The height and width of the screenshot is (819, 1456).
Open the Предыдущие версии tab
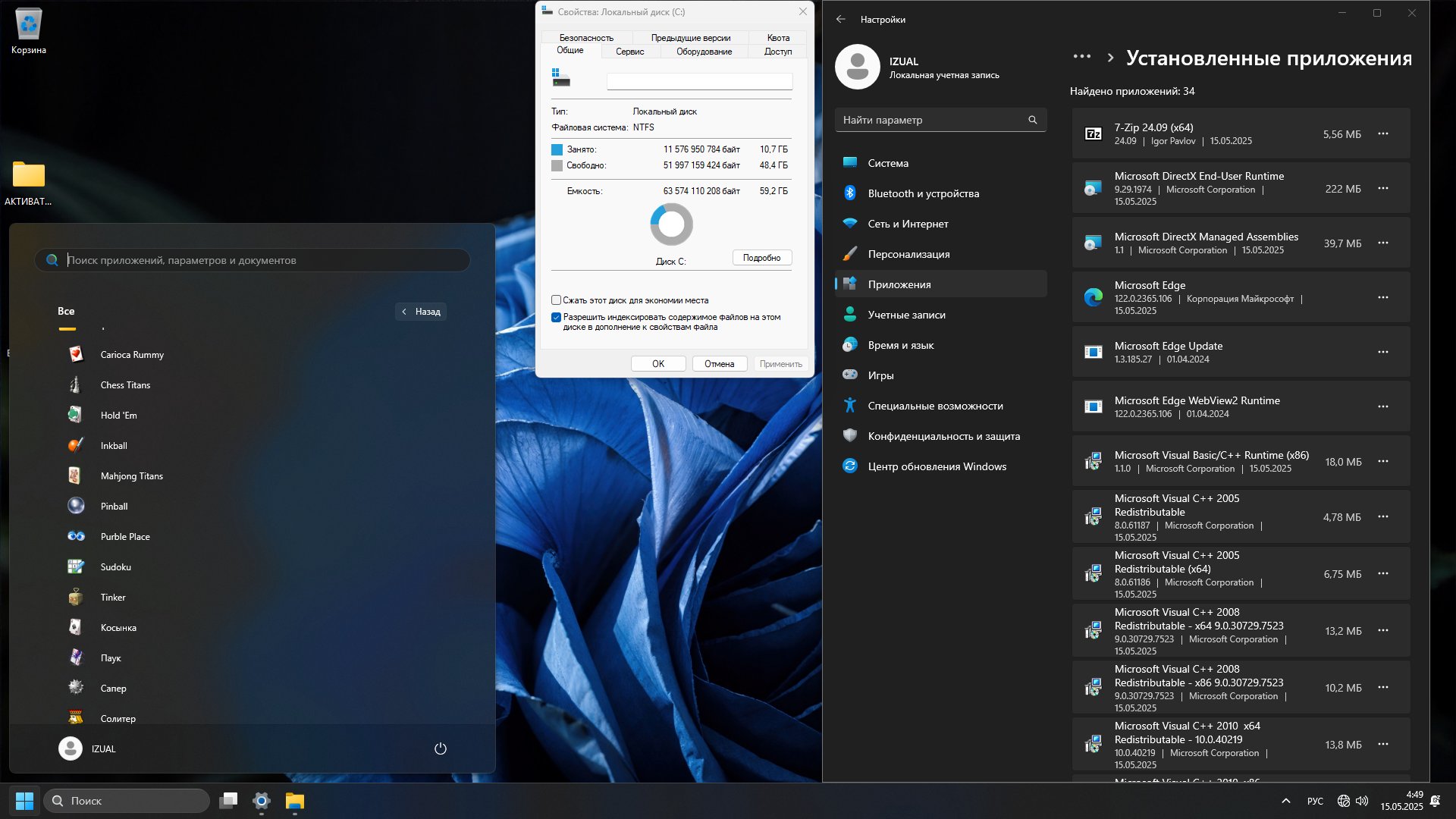click(691, 38)
